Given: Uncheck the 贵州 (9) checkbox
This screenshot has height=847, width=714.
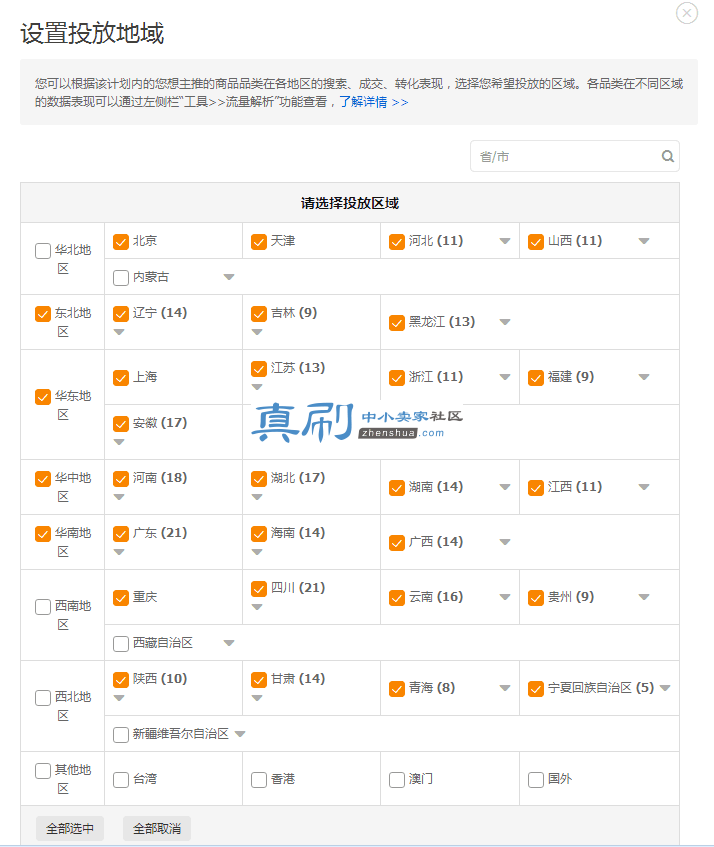Looking at the screenshot, I should [x=536, y=598].
